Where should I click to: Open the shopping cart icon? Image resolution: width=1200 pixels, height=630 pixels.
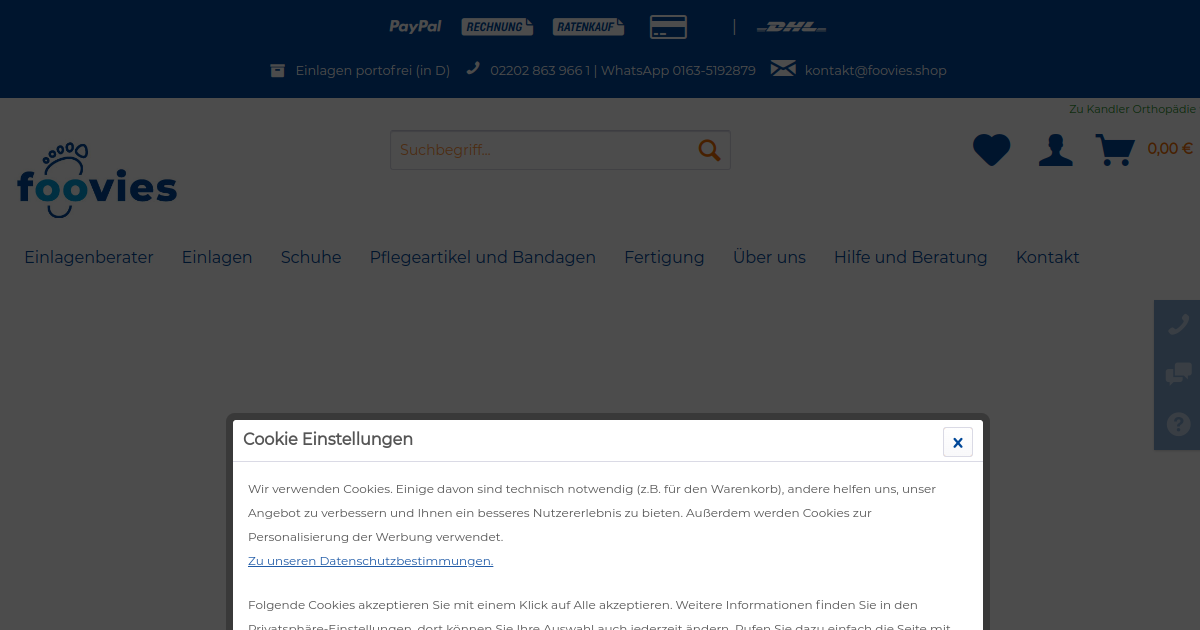[x=1115, y=150]
